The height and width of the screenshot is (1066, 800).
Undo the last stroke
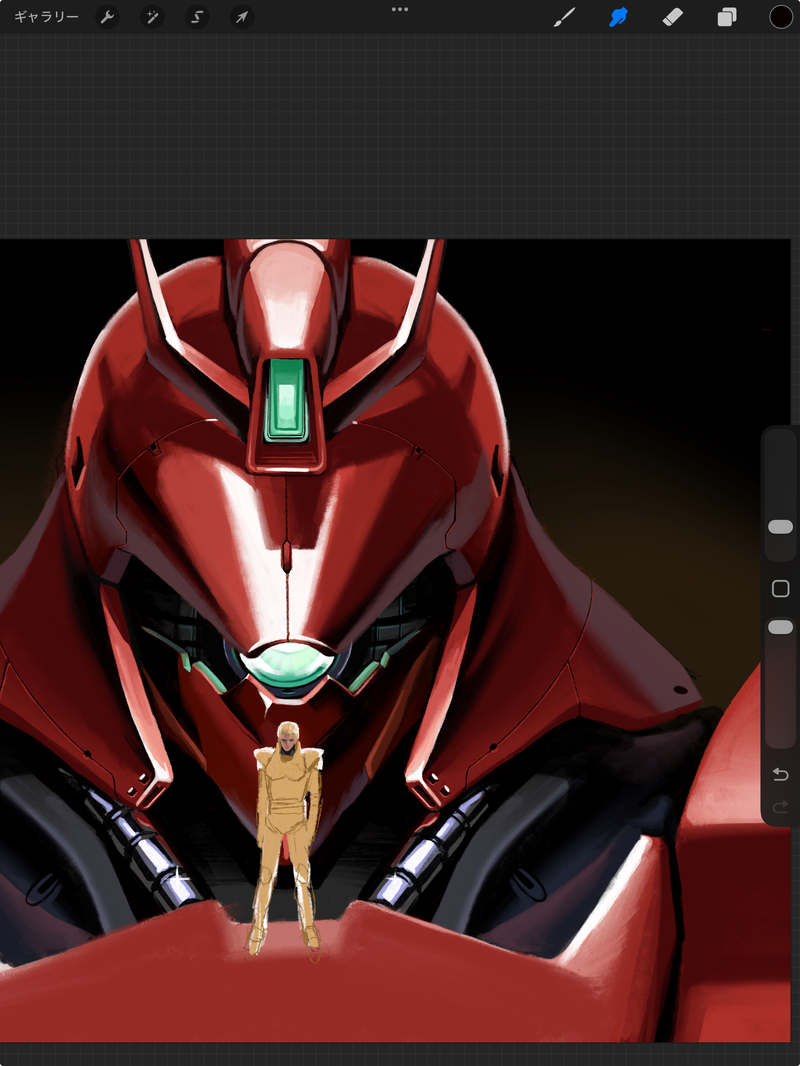point(780,774)
